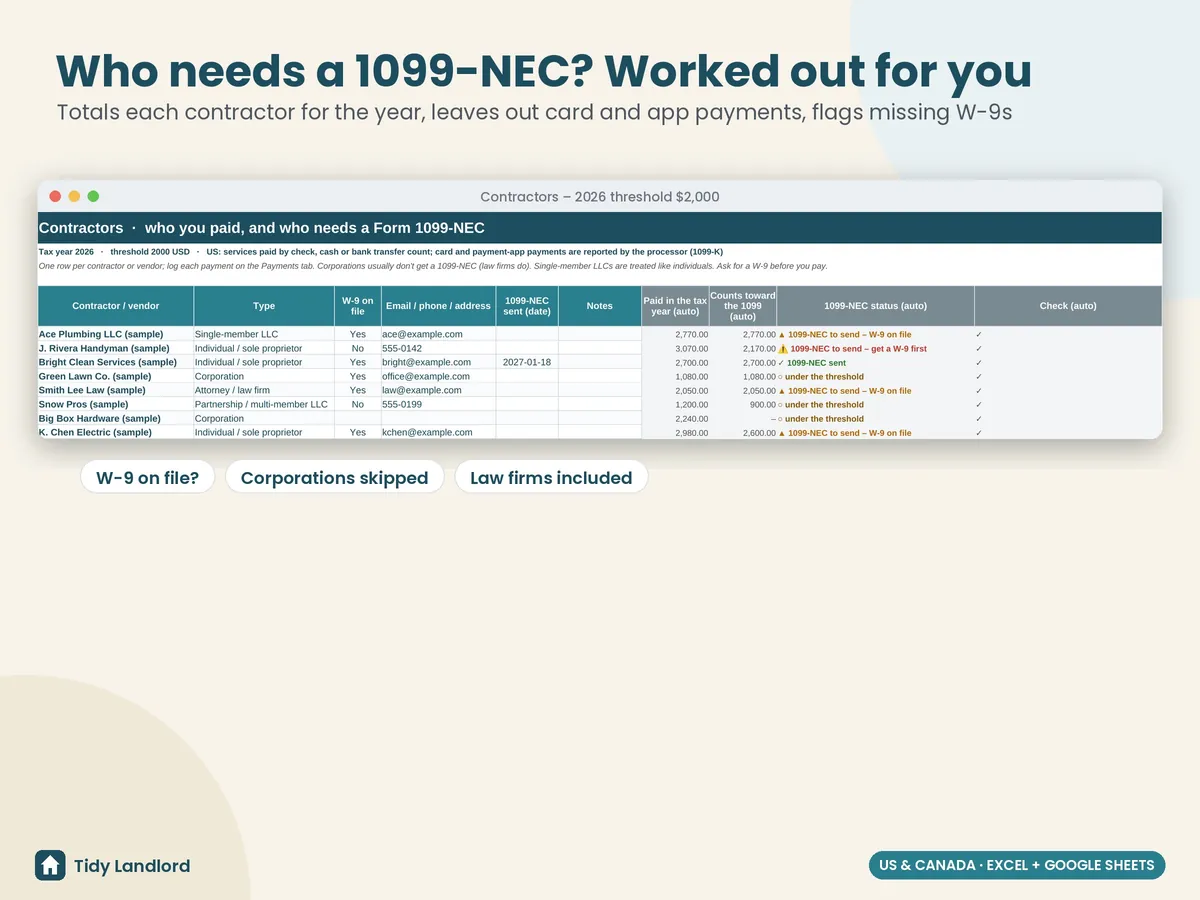Click the "2,170.00" counts-toward cell

tap(743, 349)
